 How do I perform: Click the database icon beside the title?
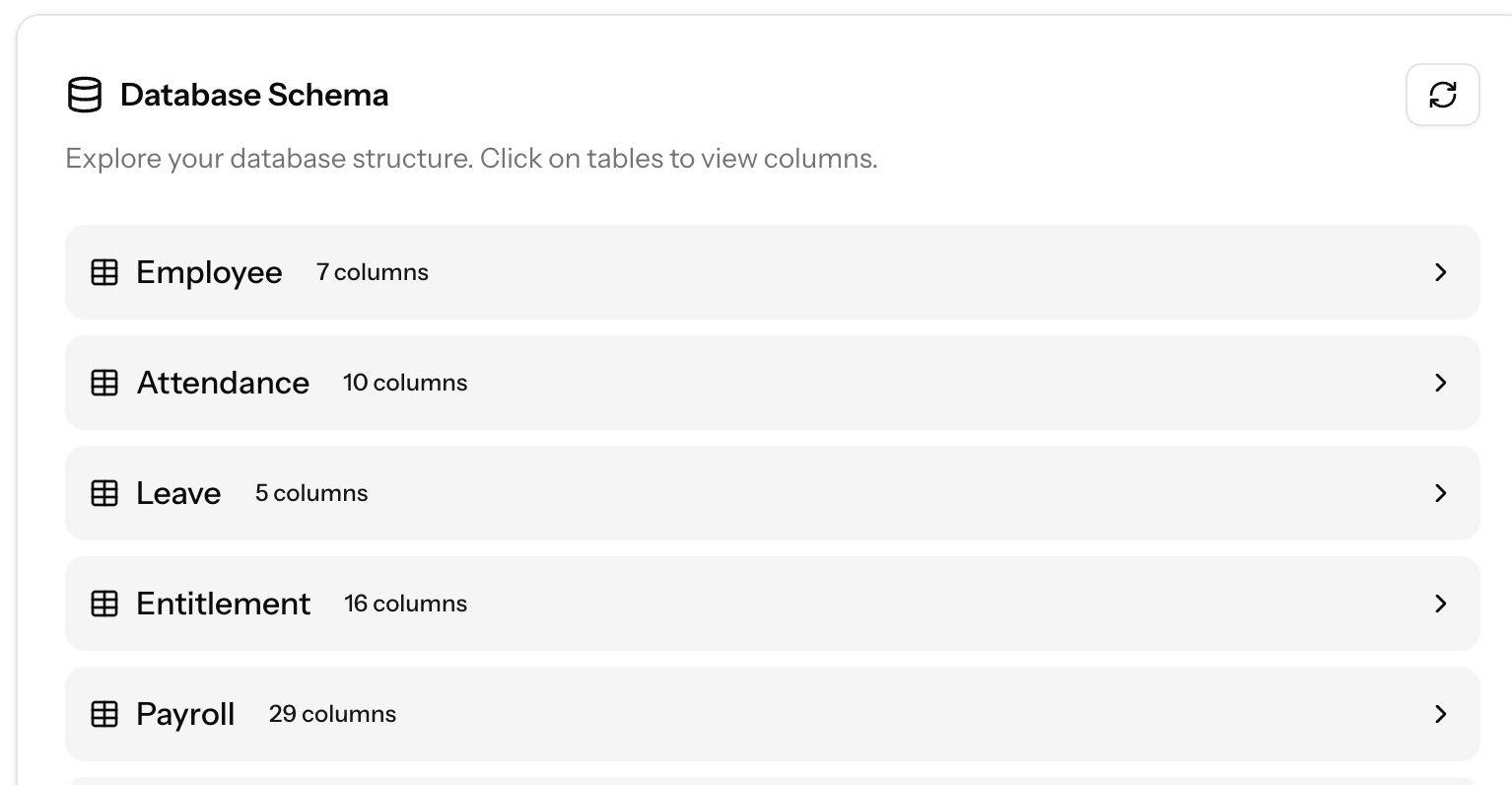85,96
